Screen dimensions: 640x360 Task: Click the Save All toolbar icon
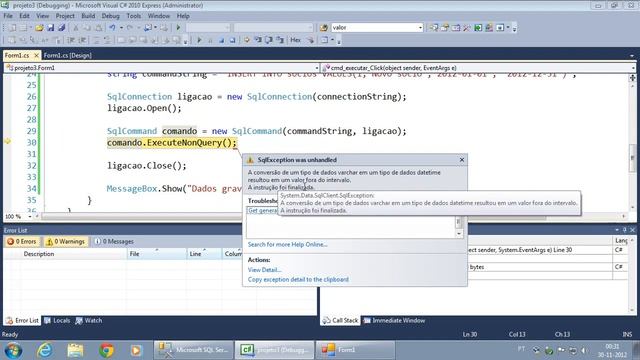tap(62, 28)
